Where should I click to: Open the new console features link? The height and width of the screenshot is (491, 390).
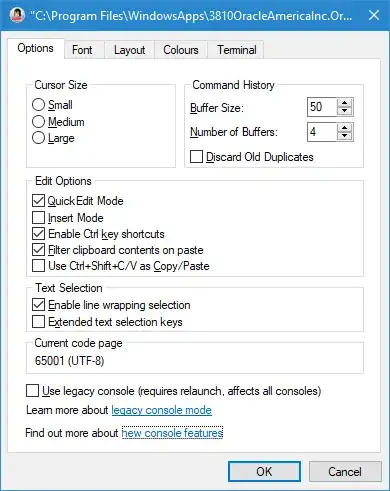(x=172, y=433)
